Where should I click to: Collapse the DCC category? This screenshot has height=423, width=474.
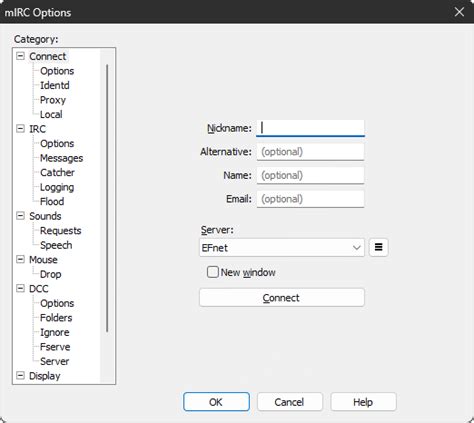(x=20, y=288)
